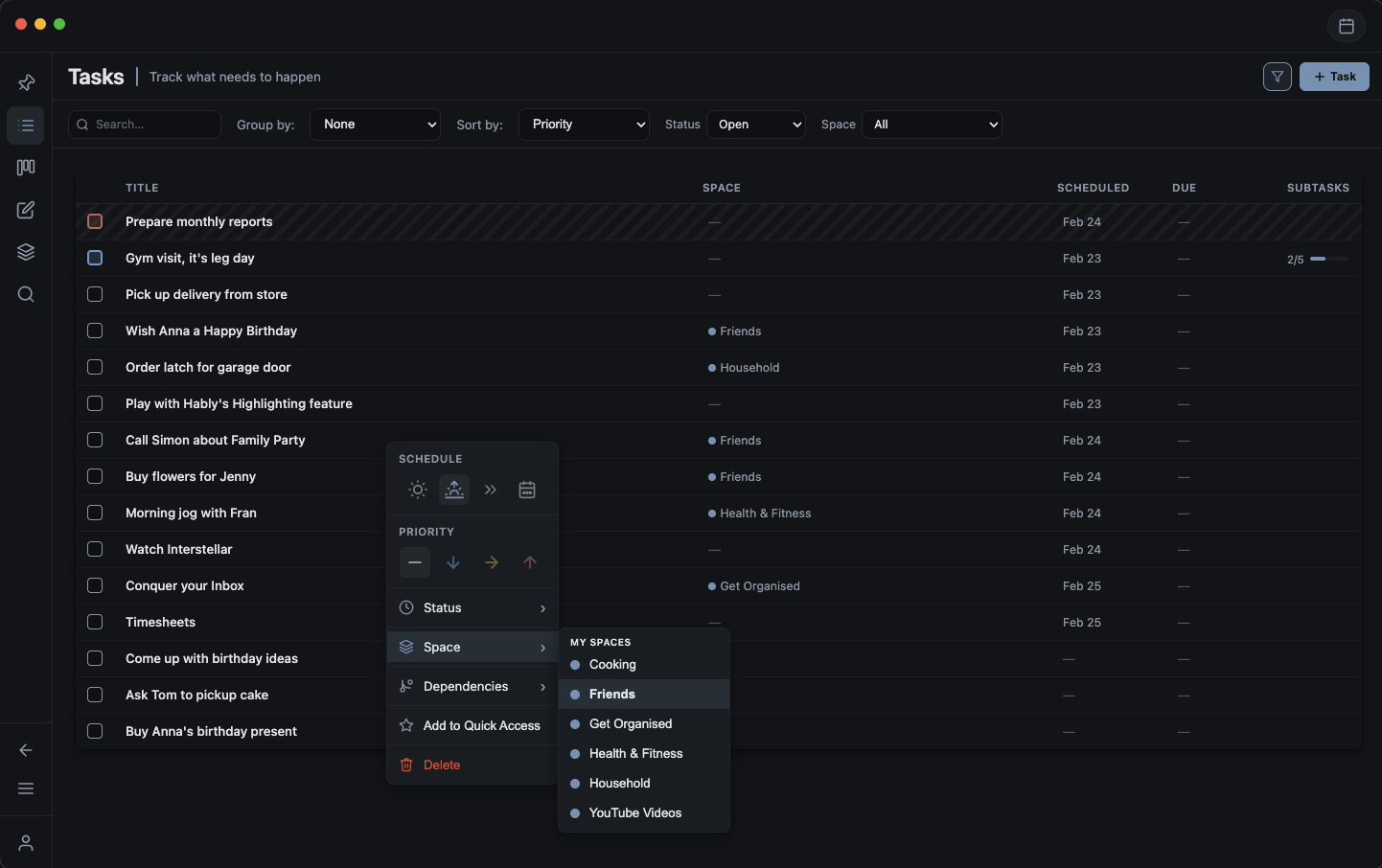The width and height of the screenshot is (1382, 868).
Task: Open the Search view
Action: tap(26, 294)
